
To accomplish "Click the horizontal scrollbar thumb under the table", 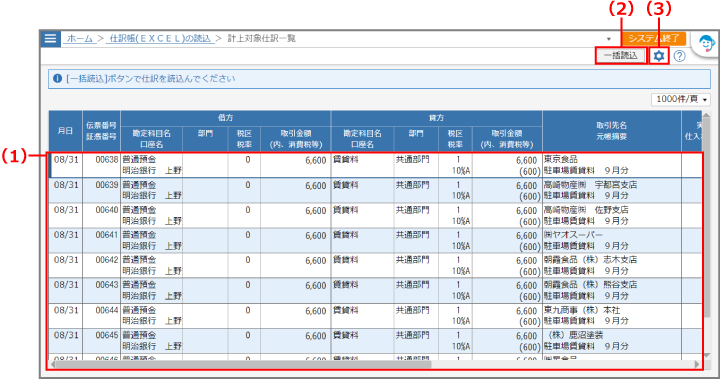I will (243, 364).
